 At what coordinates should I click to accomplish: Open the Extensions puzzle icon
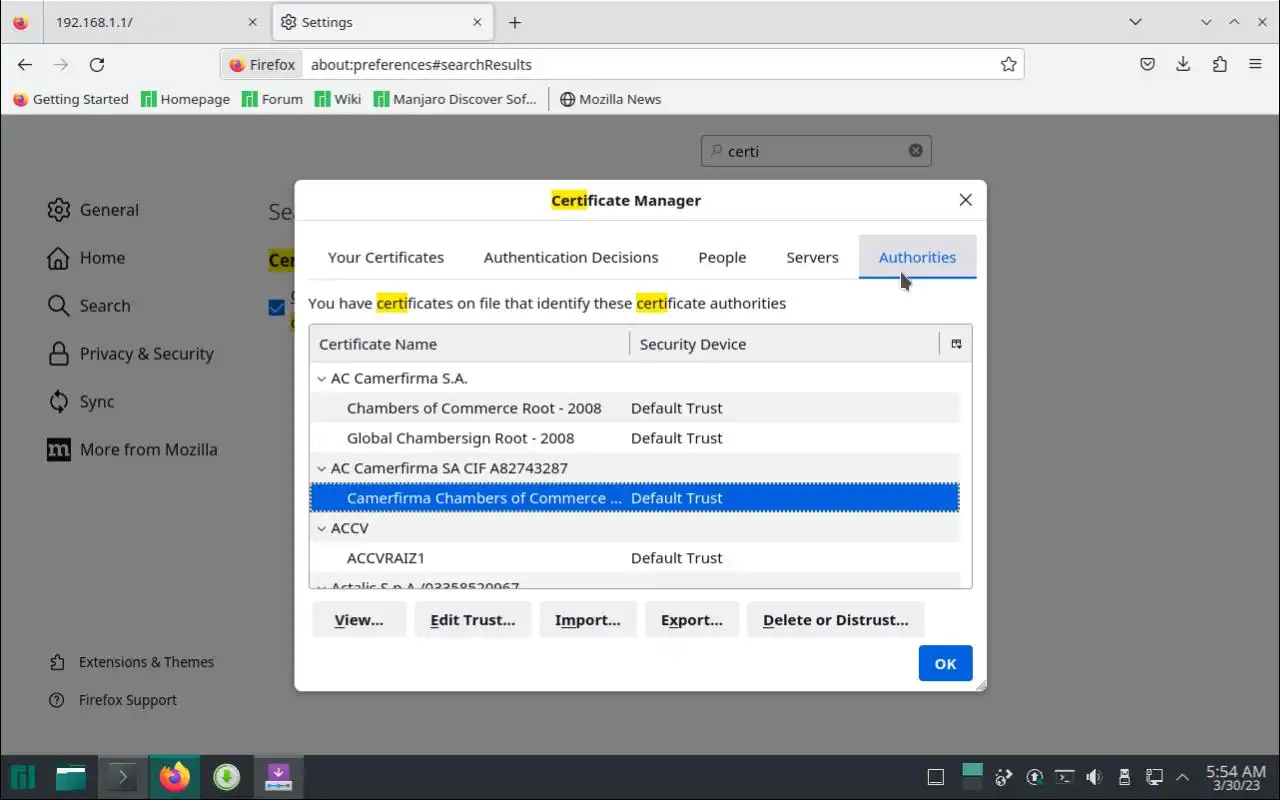click(1219, 64)
